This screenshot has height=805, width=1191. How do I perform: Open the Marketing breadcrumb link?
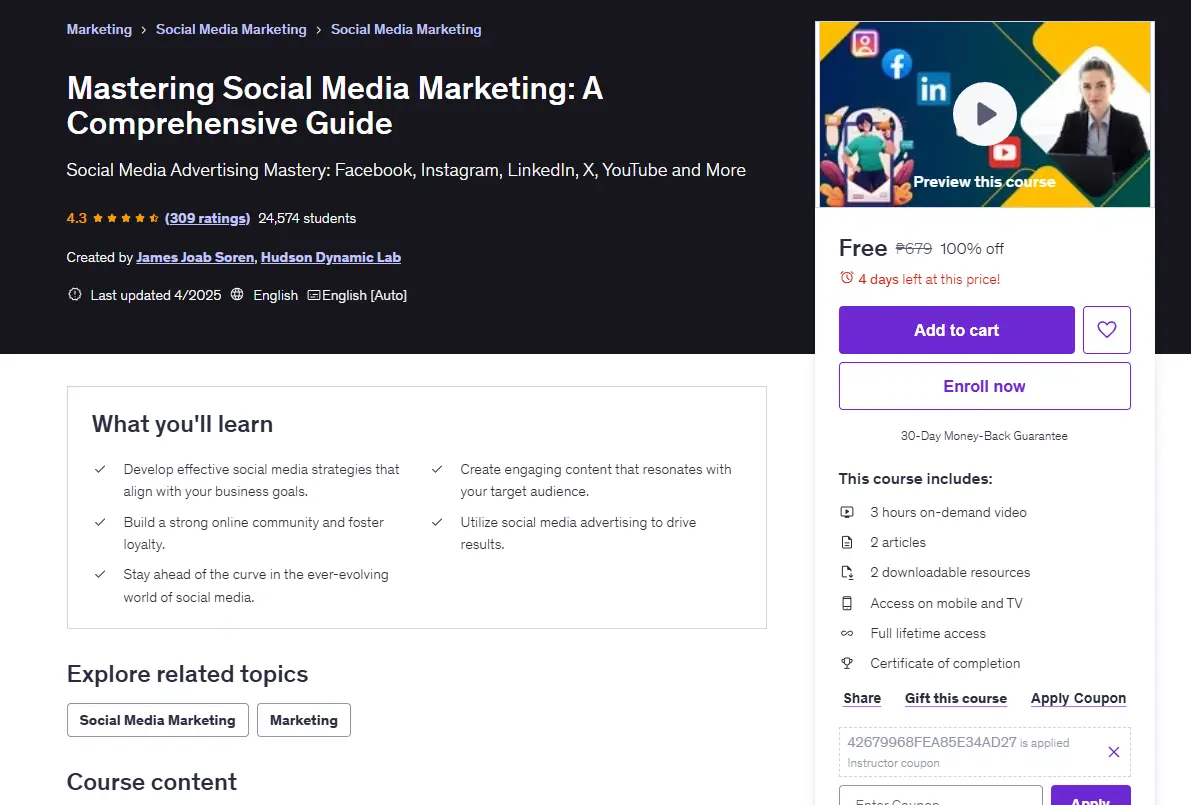click(100, 29)
